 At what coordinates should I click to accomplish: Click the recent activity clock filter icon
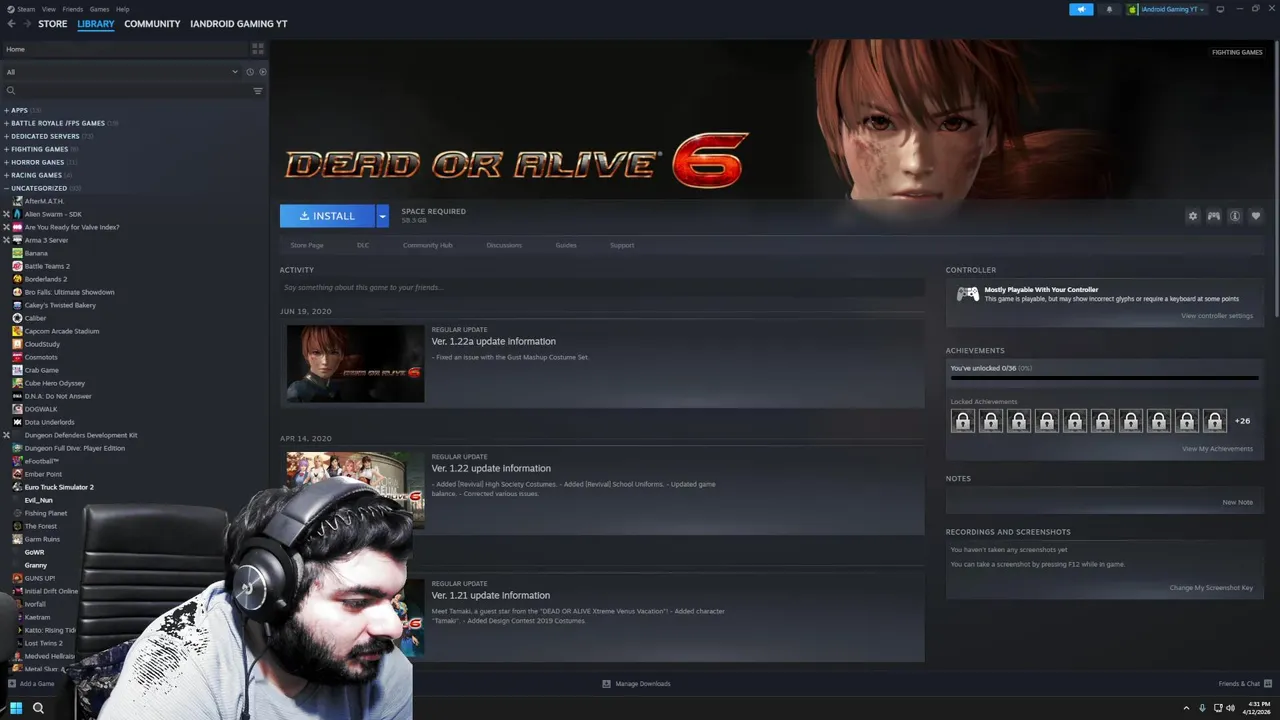coord(250,72)
